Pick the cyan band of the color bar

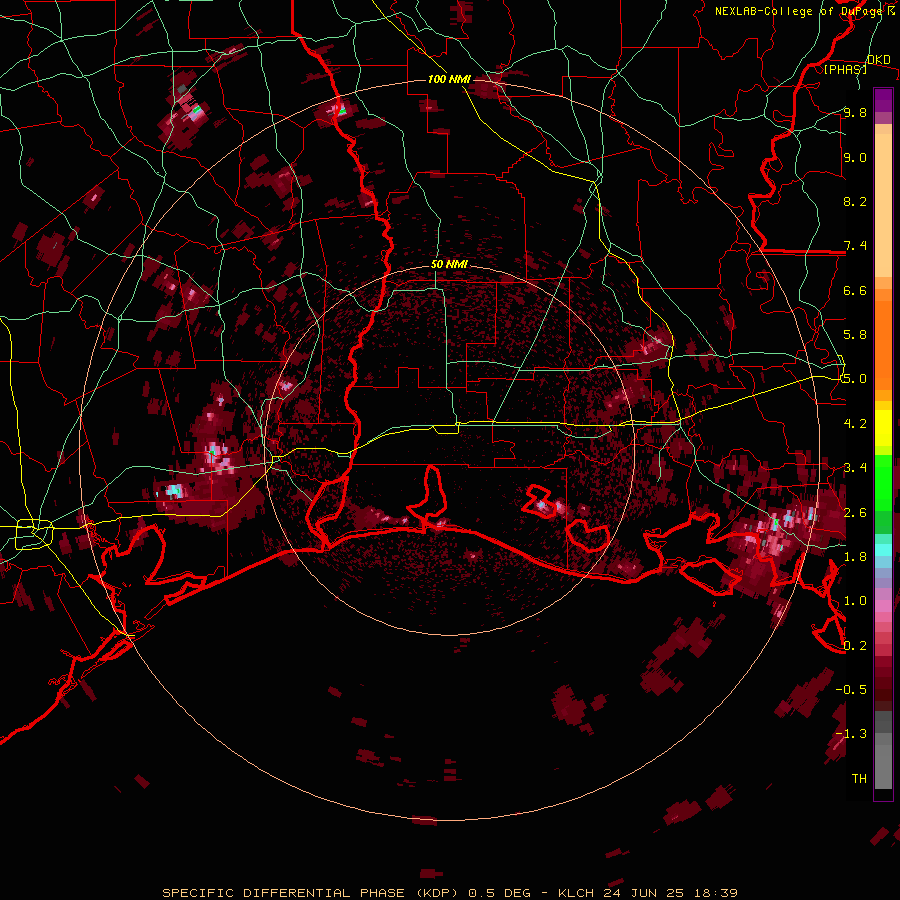click(883, 550)
